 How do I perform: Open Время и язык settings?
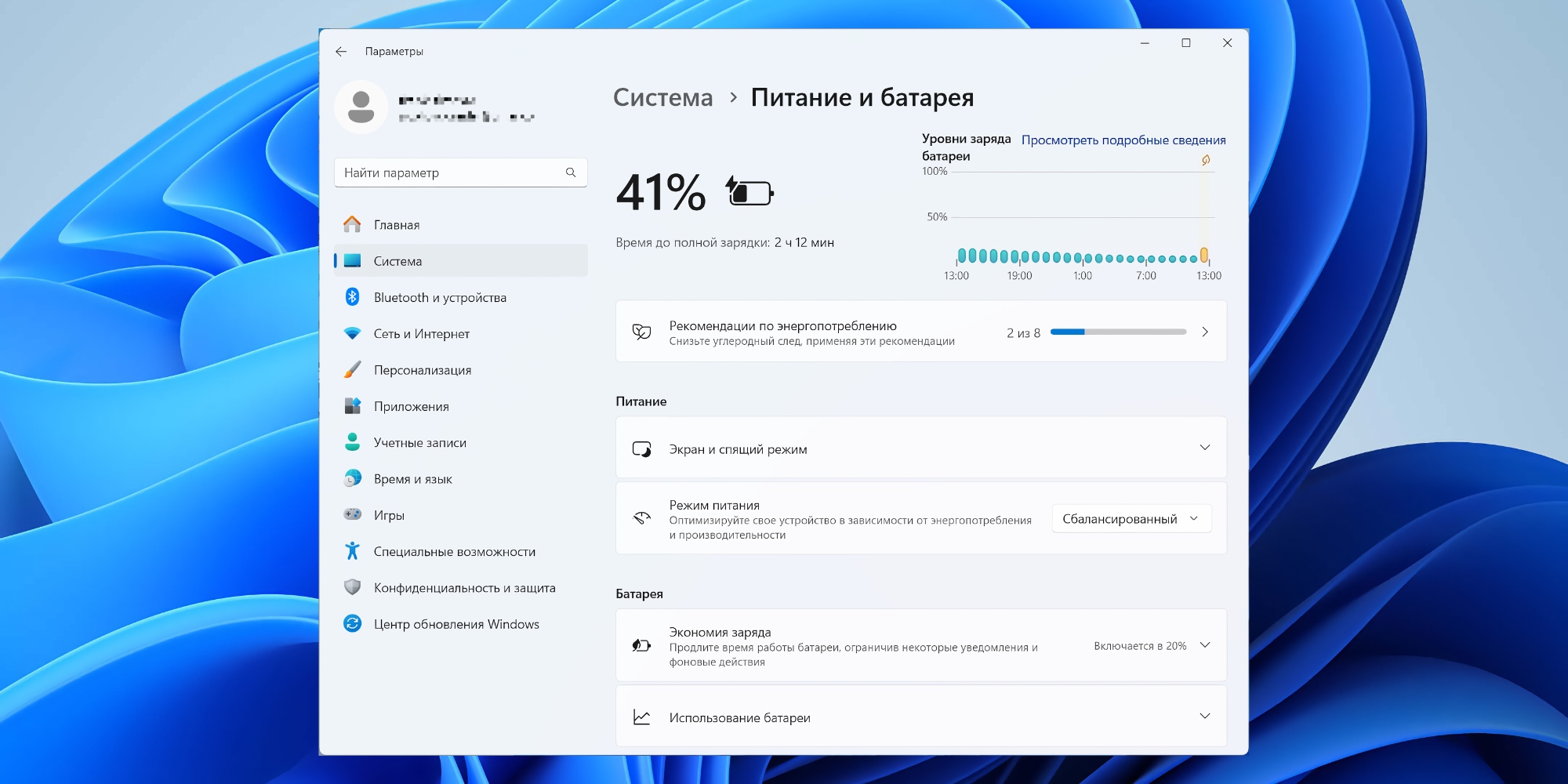461,478
